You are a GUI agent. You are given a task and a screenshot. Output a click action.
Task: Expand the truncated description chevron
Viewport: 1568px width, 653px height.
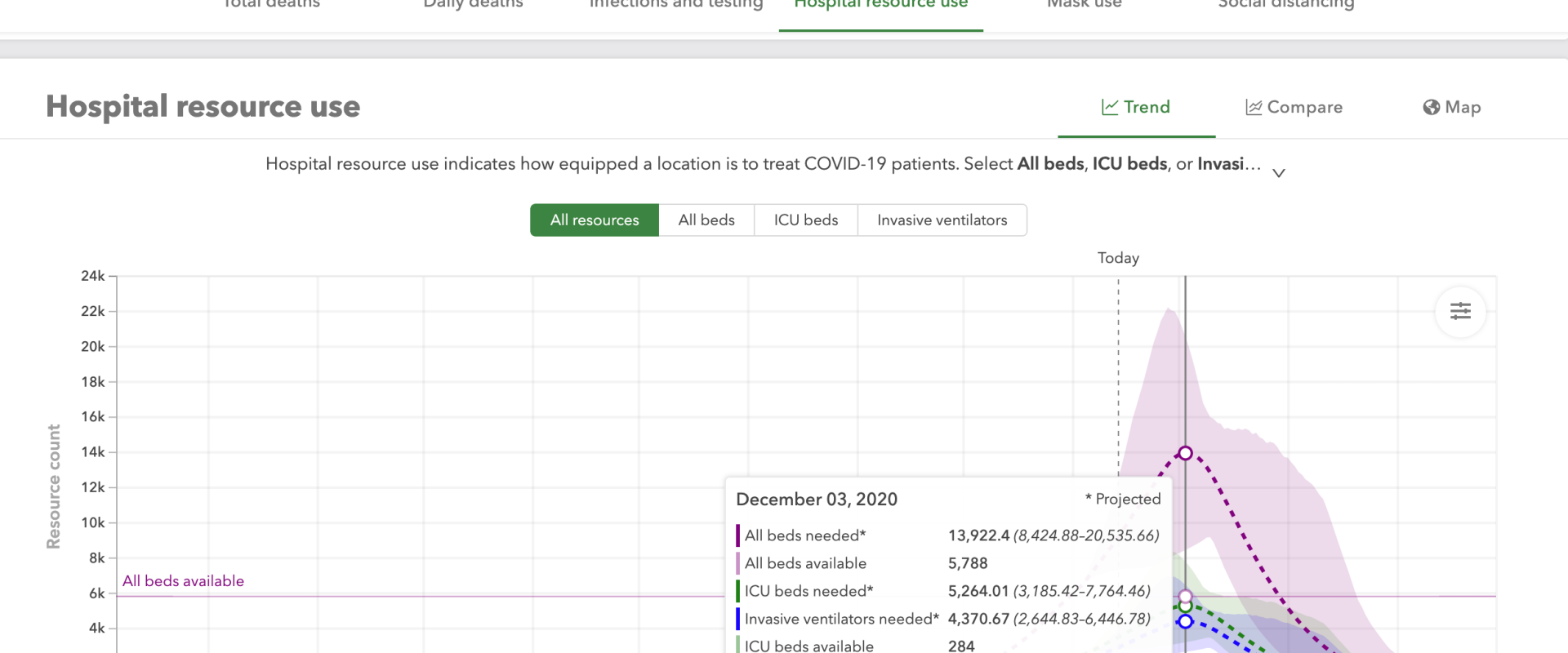[x=1279, y=173]
